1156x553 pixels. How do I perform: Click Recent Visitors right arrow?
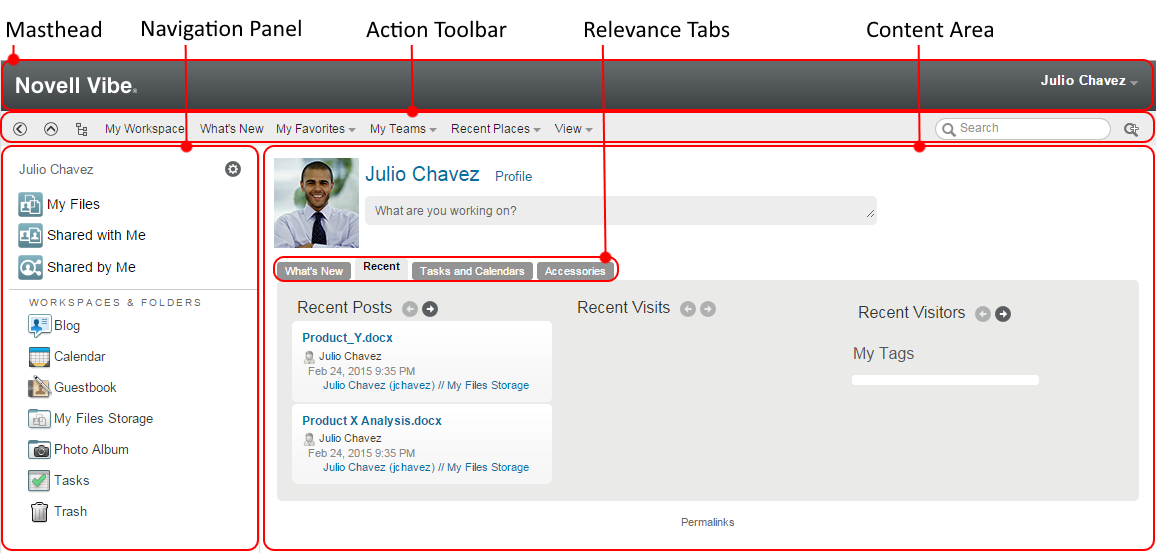click(1003, 314)
